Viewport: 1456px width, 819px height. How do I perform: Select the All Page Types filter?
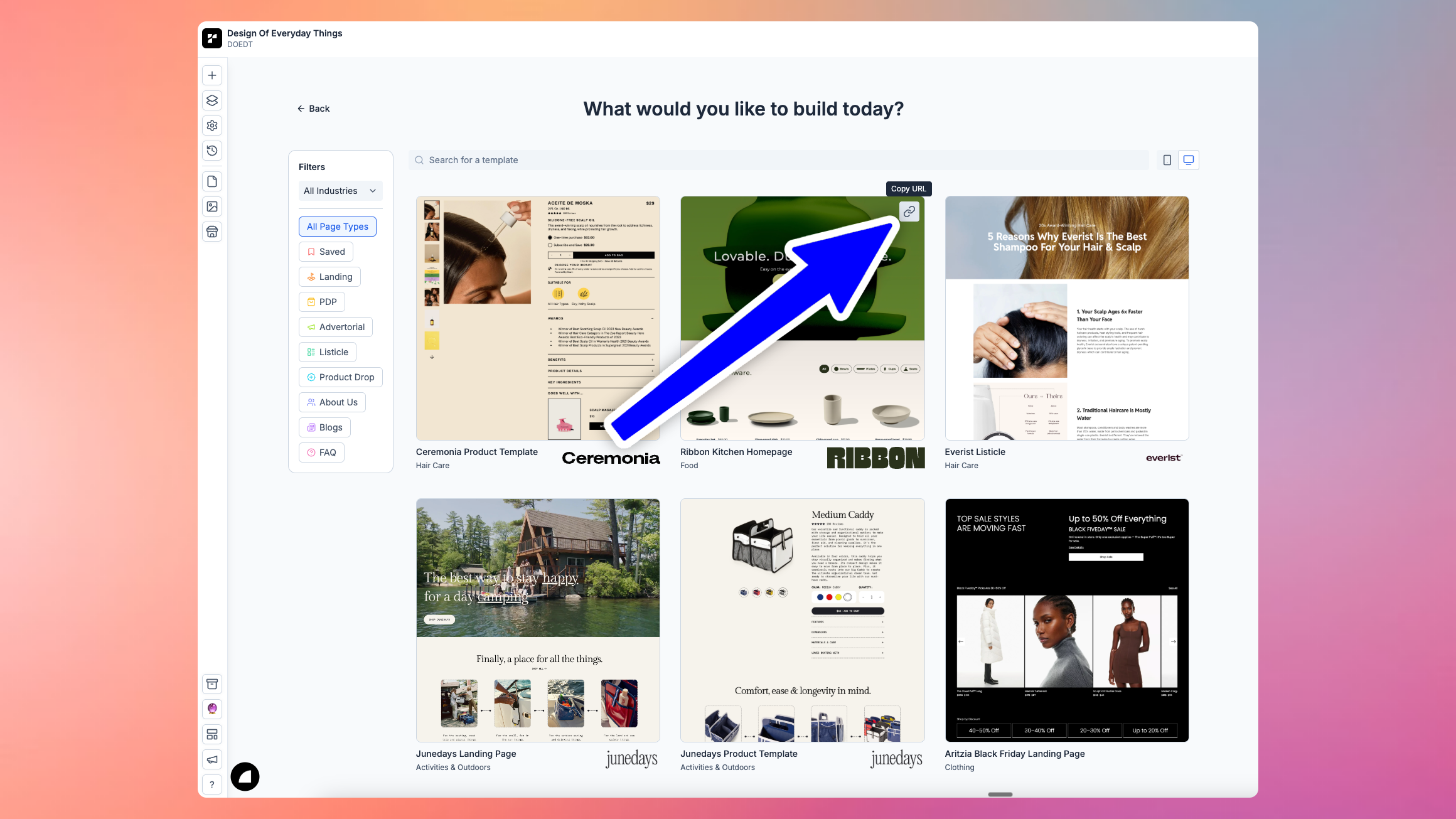337,227
